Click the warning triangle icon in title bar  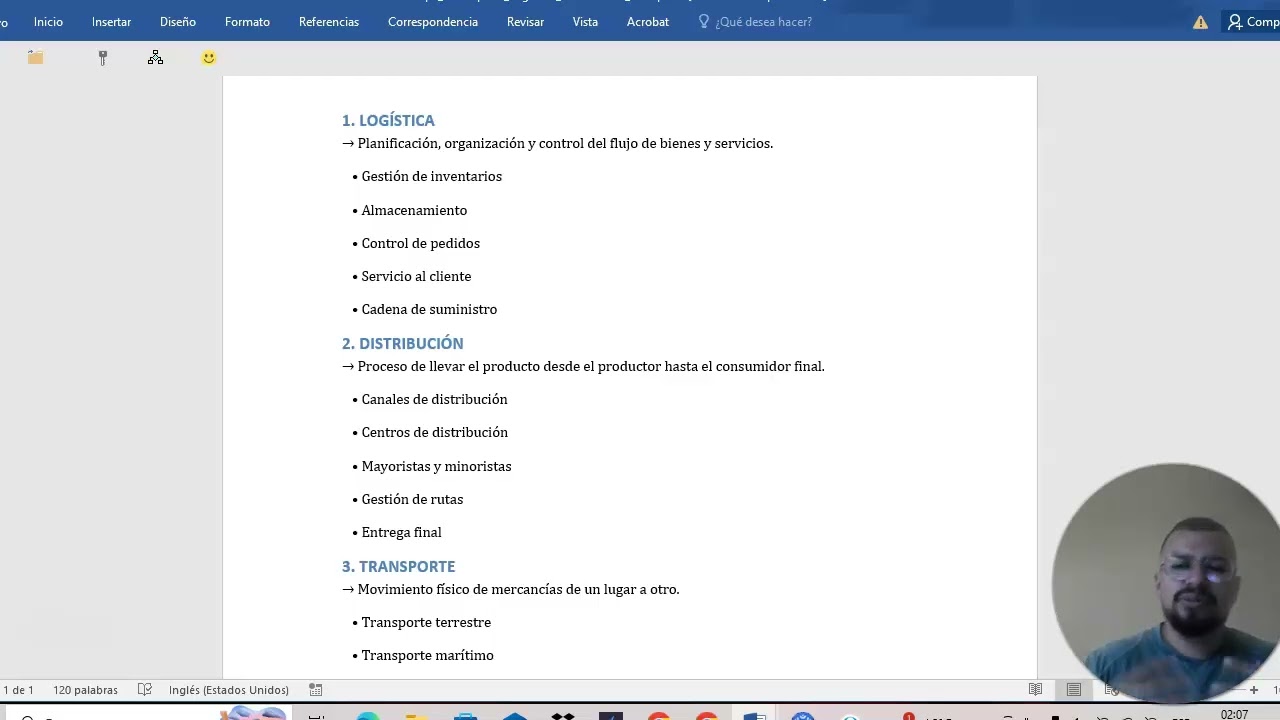pyautogui.click(x=1200, y=22)
